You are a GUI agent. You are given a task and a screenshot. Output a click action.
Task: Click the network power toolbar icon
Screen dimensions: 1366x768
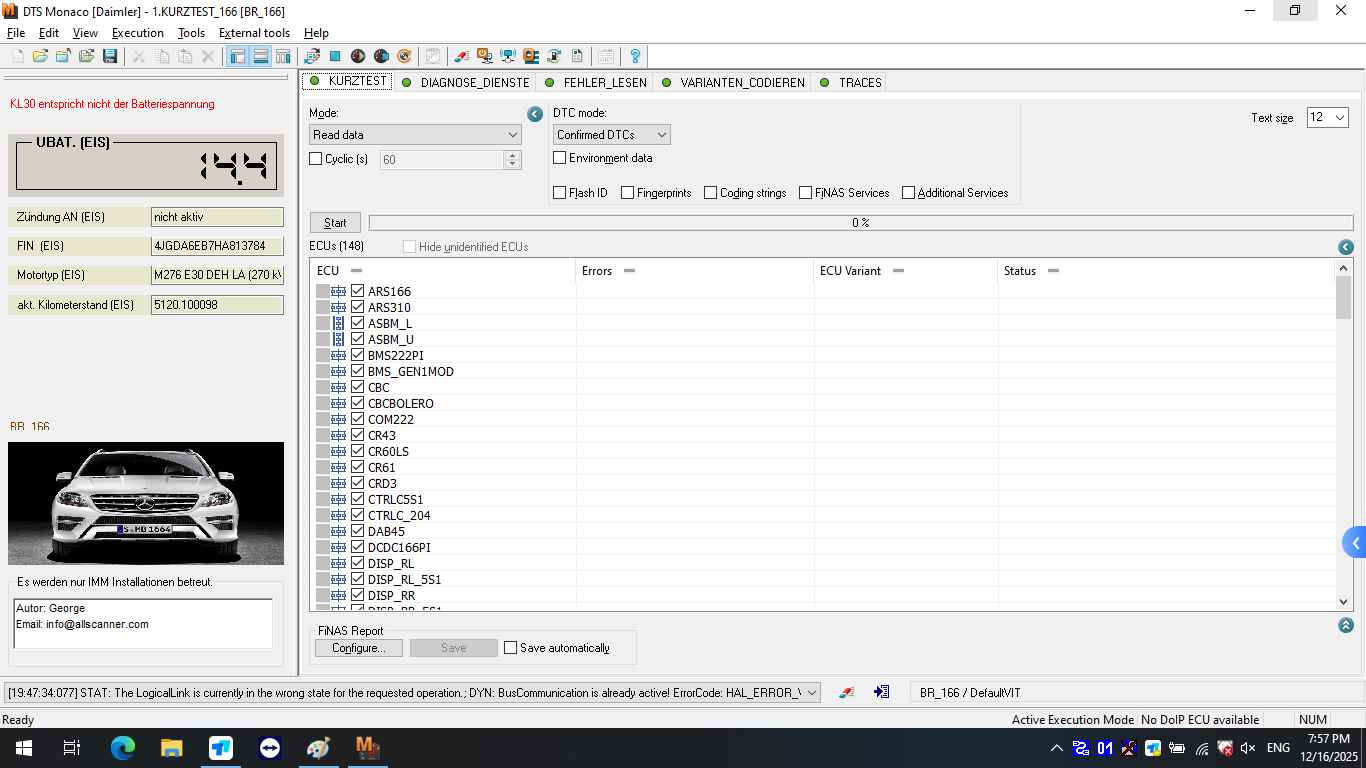(485, 56)
